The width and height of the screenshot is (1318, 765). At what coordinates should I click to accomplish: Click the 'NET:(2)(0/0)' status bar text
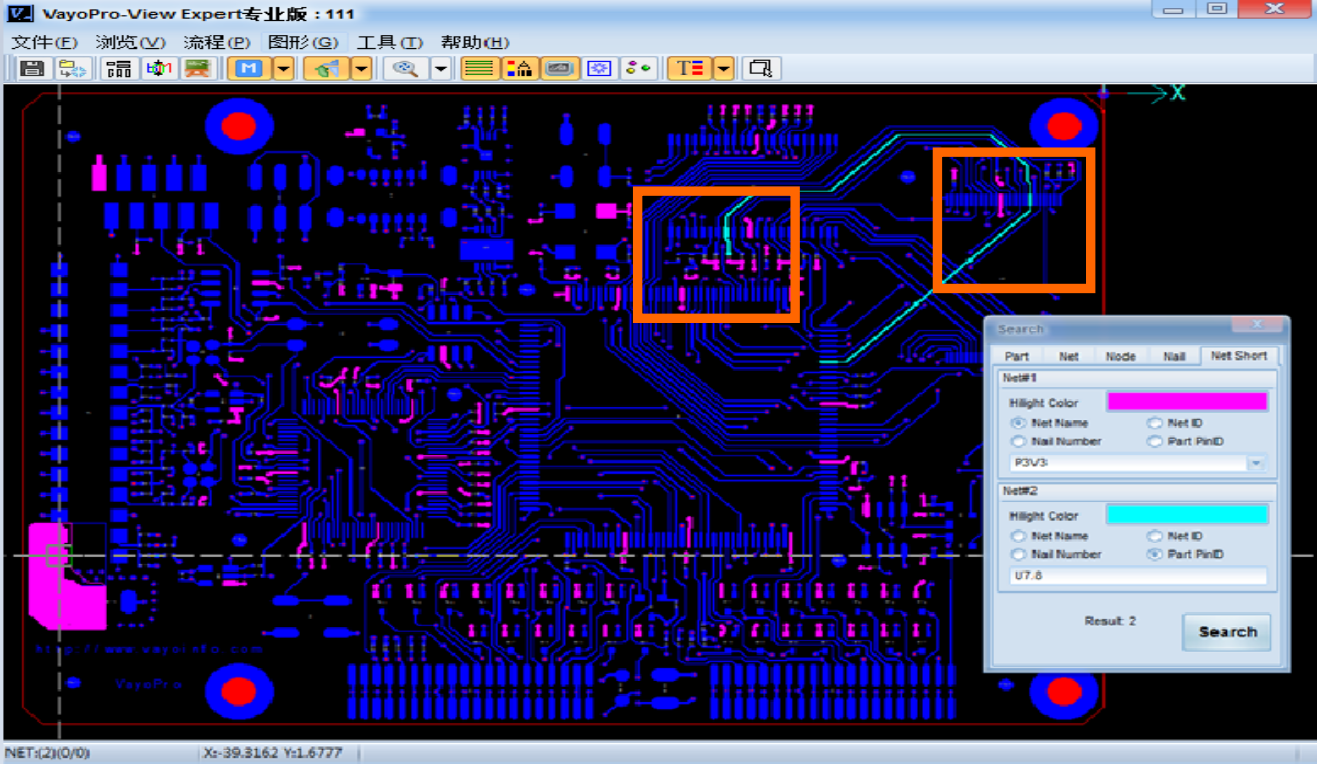[x=47, y=752]
